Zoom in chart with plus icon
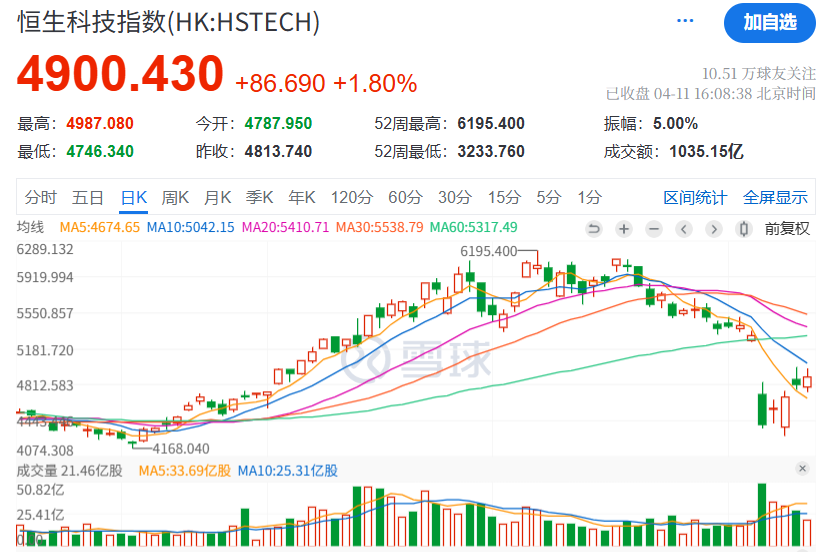The image size is (817, 552). coord(624,229)
